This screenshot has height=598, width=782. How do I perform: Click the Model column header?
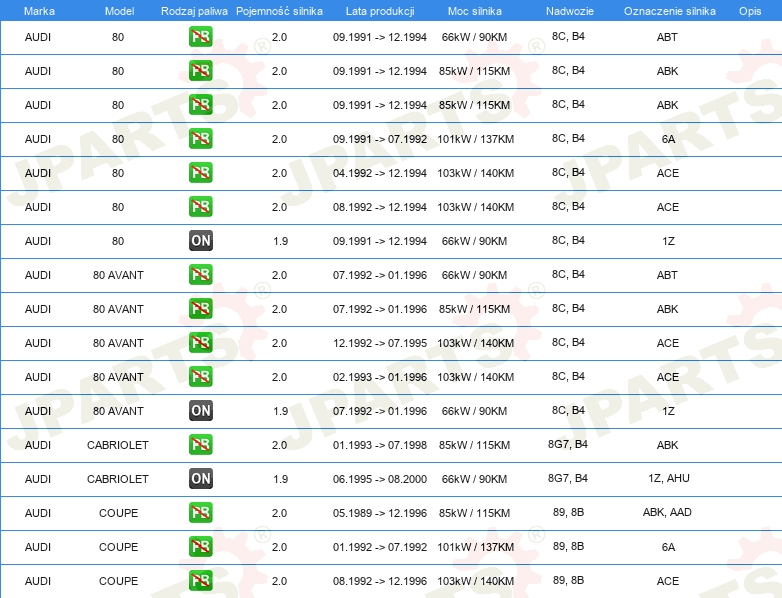pos(119,11)
